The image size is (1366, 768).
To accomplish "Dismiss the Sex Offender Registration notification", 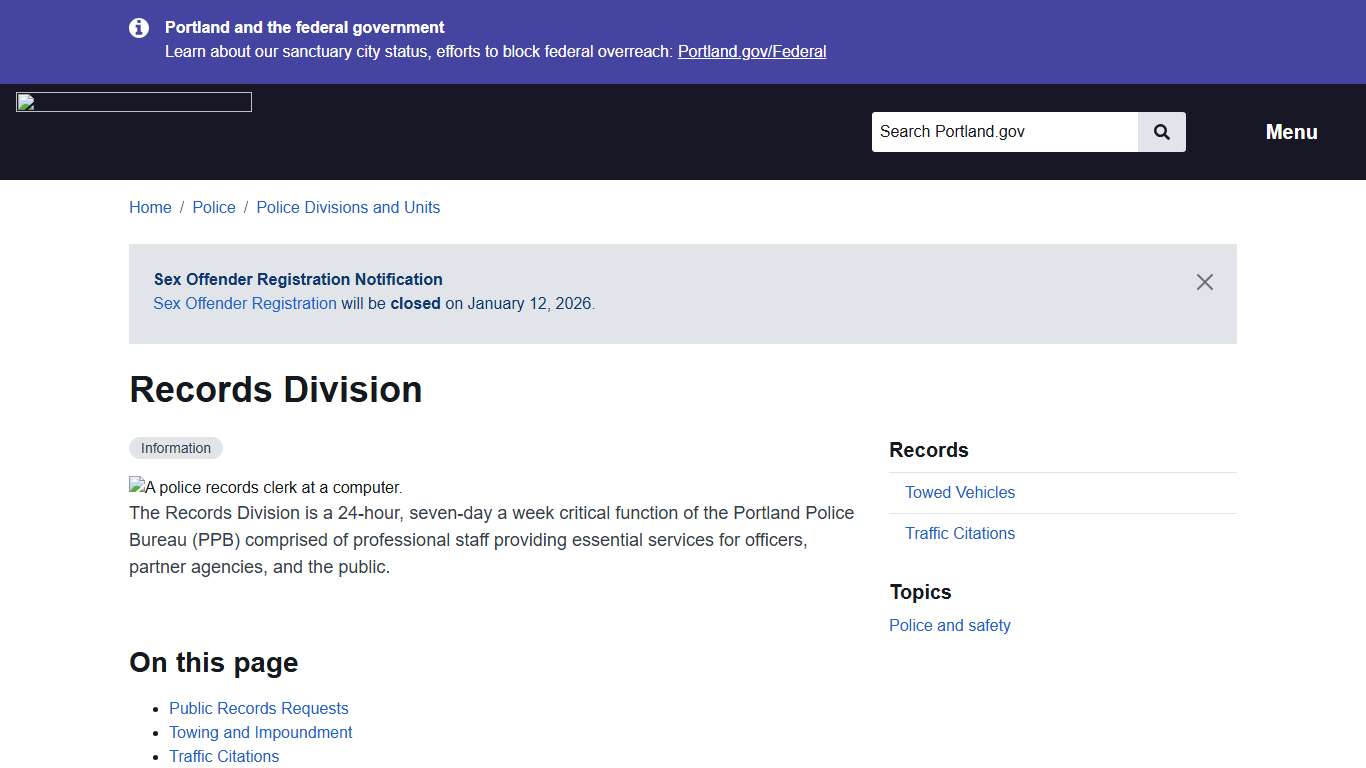I will [1204, 282].
